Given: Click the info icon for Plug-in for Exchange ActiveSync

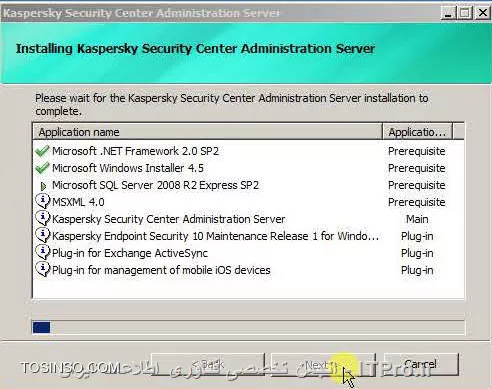Looking at the screenshot, I should click(x=43, y=252).
